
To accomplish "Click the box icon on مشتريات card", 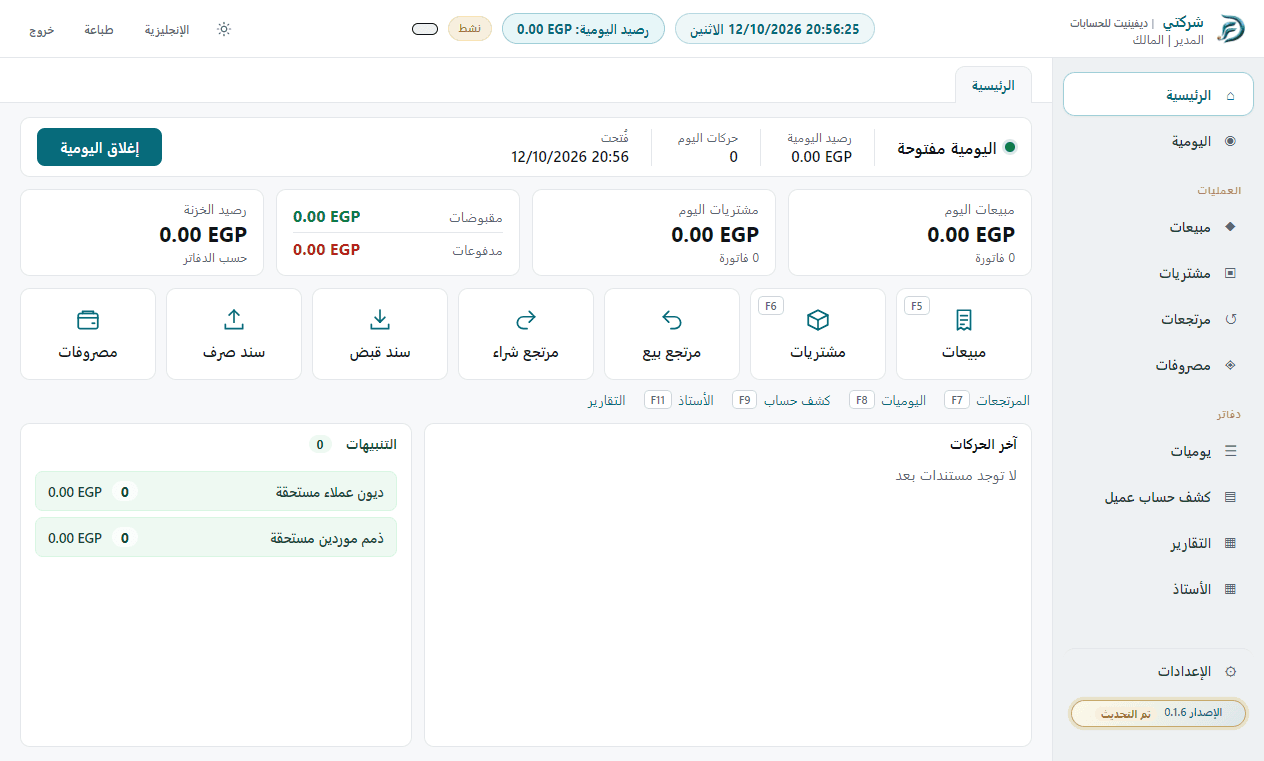I will pos(818,320).
